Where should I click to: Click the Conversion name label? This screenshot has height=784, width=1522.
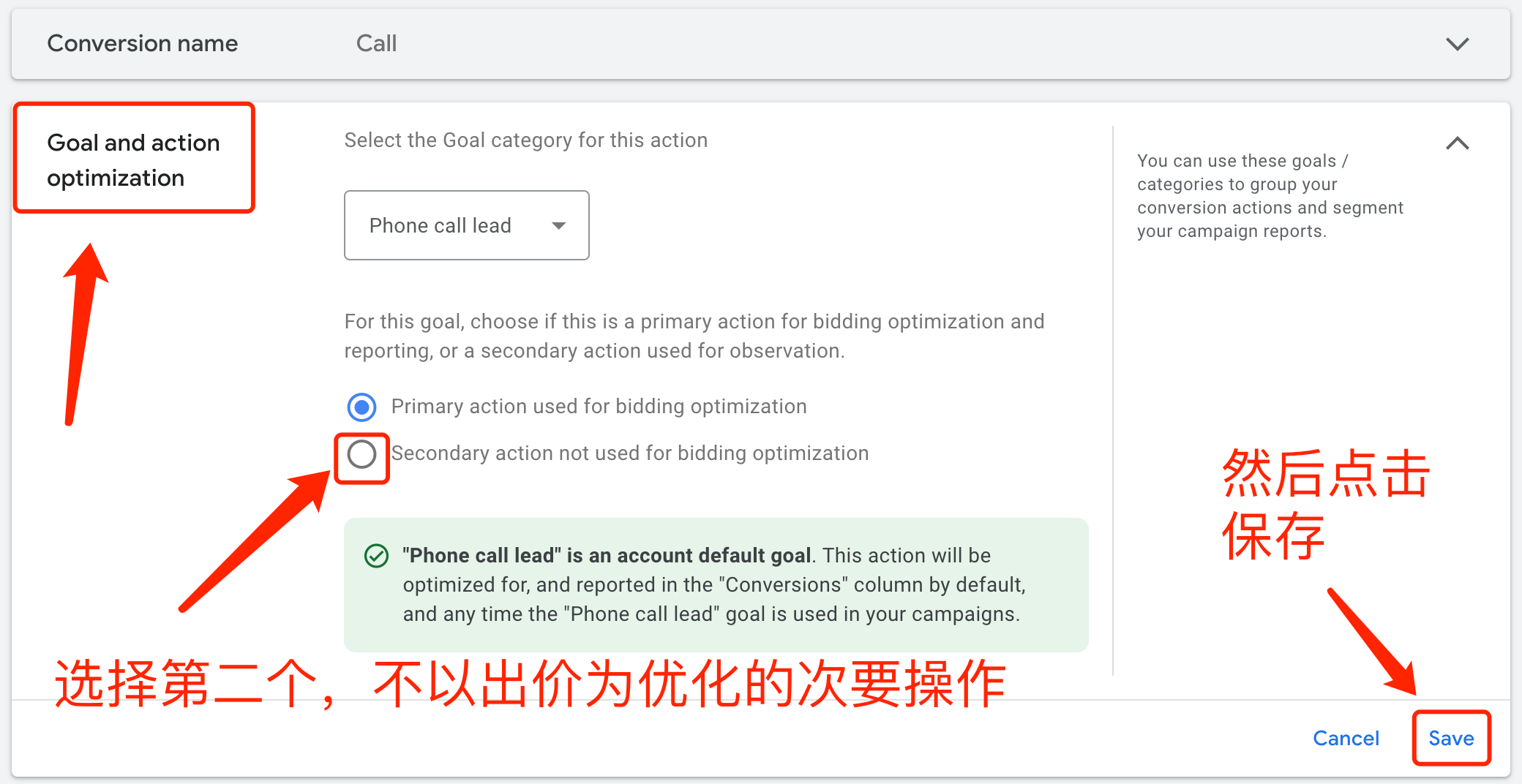pyautogui.click(x=142, y=44)
